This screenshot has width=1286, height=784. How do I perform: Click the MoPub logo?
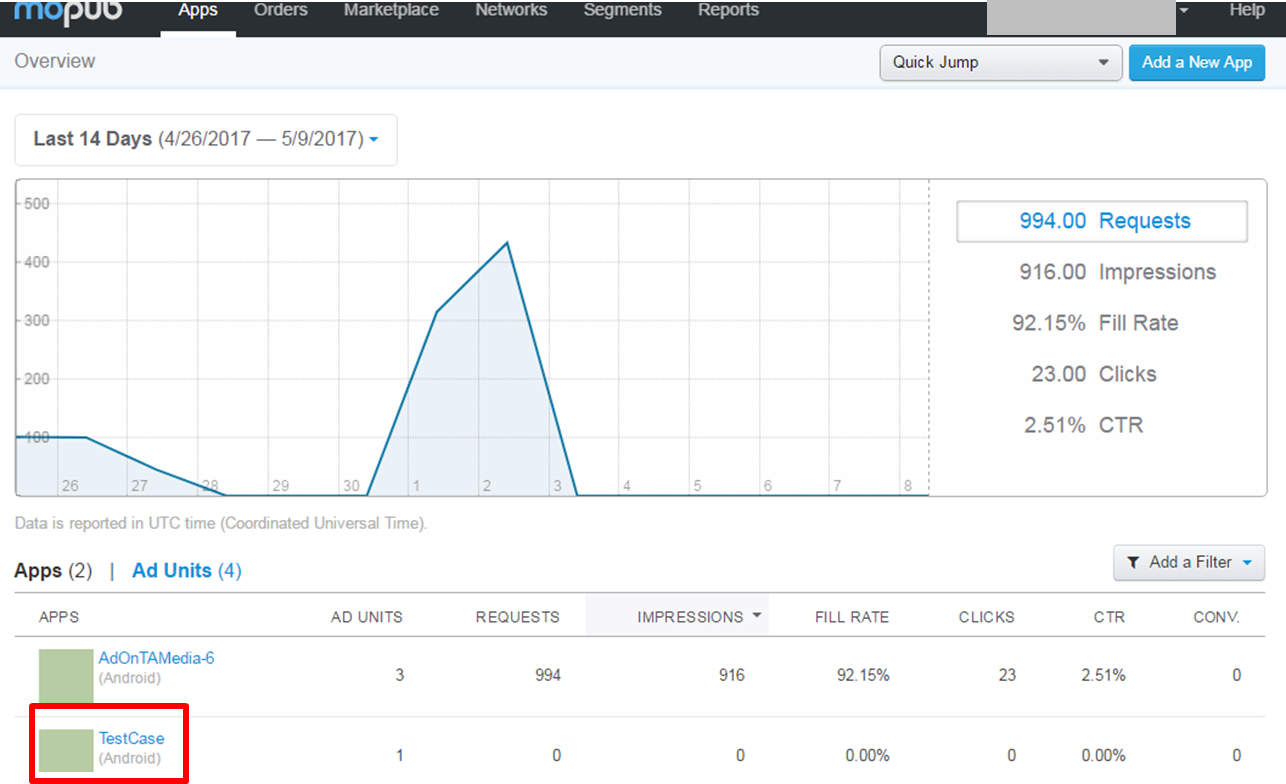pyautogui.click(x=67, y=13)
